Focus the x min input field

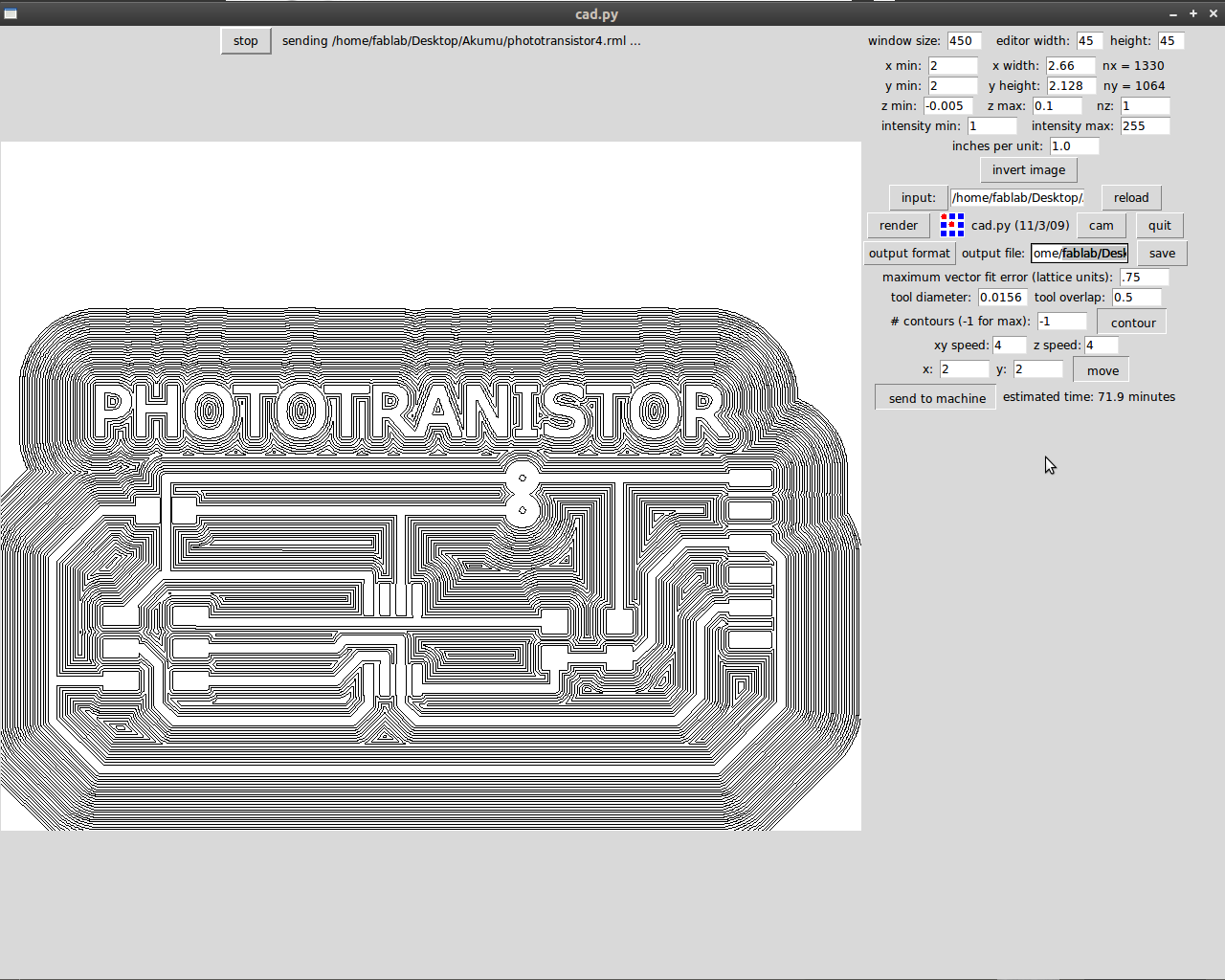click(x=953, y=66)
